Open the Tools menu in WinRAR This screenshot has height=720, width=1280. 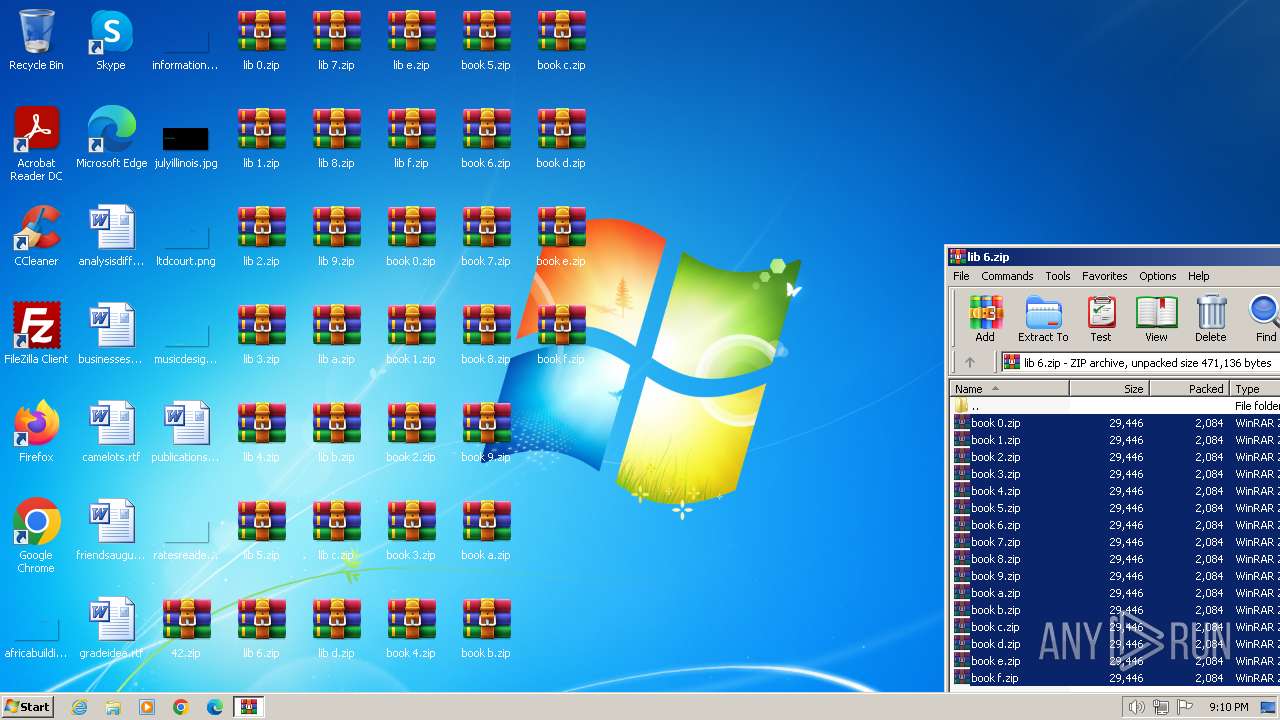click(x=1058, y=276)
